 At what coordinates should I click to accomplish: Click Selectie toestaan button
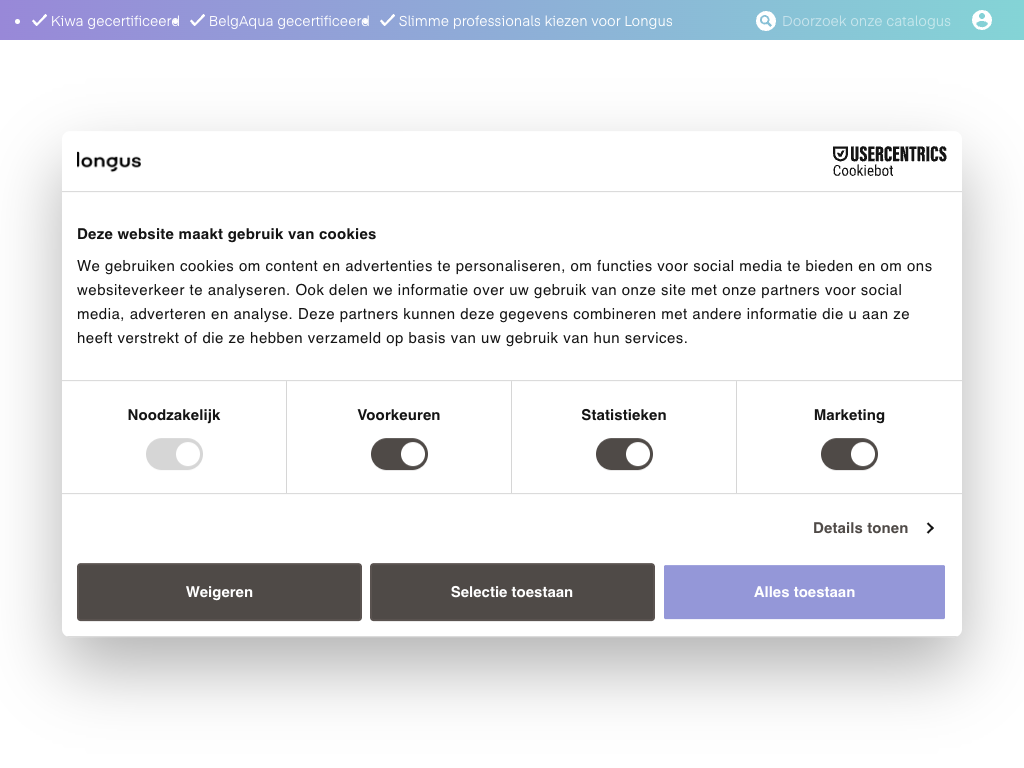512,592
